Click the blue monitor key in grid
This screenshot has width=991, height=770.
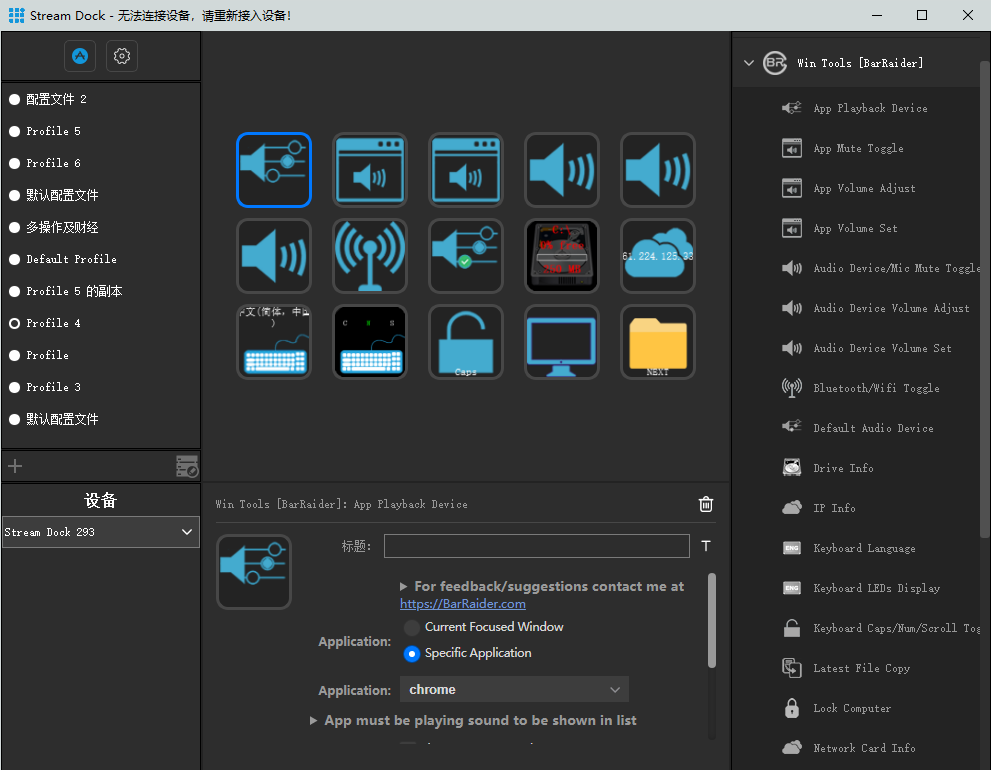562,342
